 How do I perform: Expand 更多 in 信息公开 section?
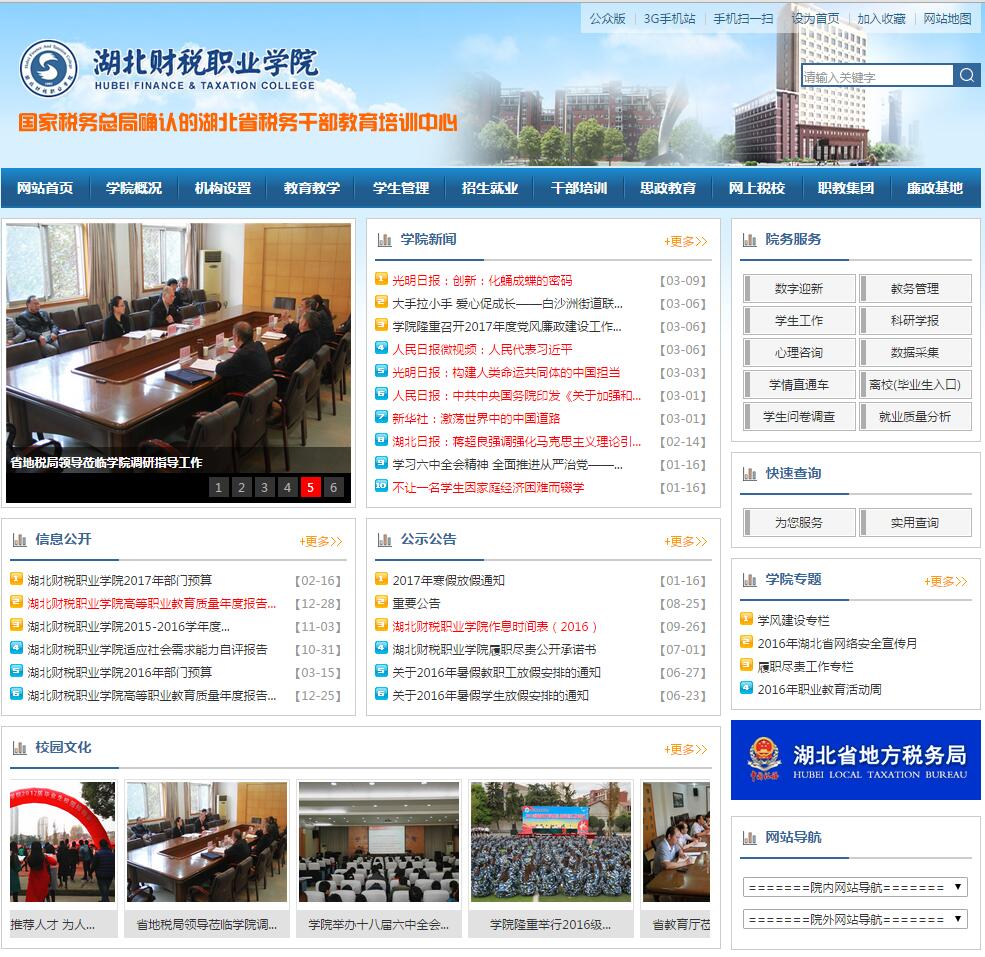321,541
